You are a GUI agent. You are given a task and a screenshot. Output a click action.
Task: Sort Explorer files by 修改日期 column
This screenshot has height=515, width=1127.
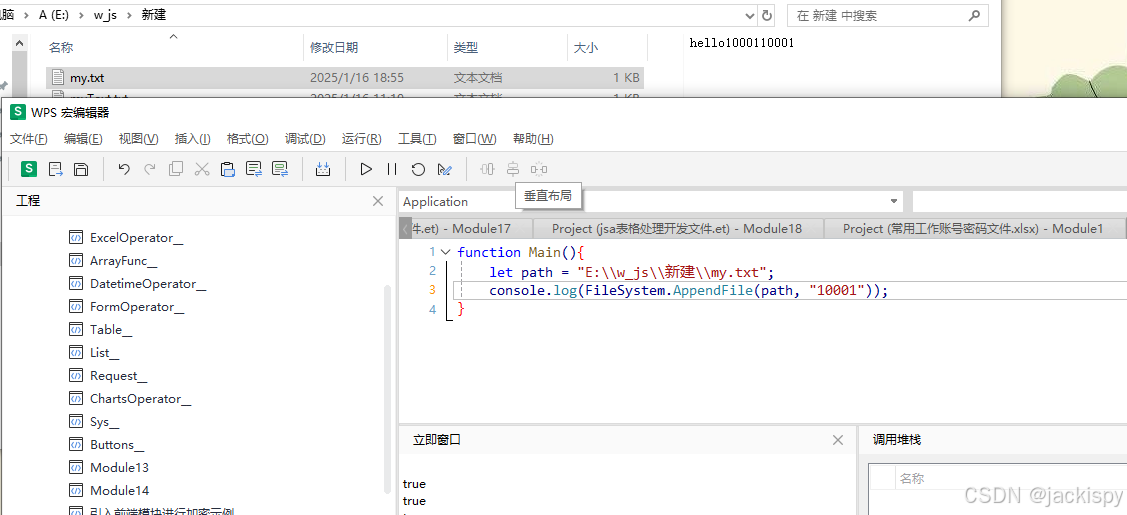point(334,47)
